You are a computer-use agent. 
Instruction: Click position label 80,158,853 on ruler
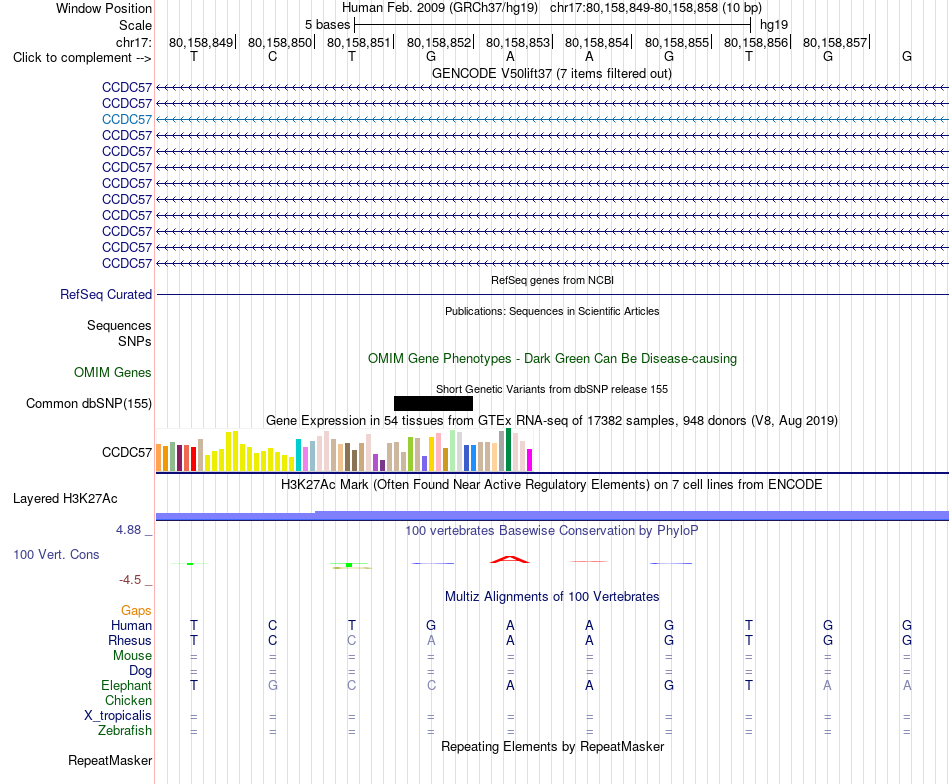click(x=518, y=42)
